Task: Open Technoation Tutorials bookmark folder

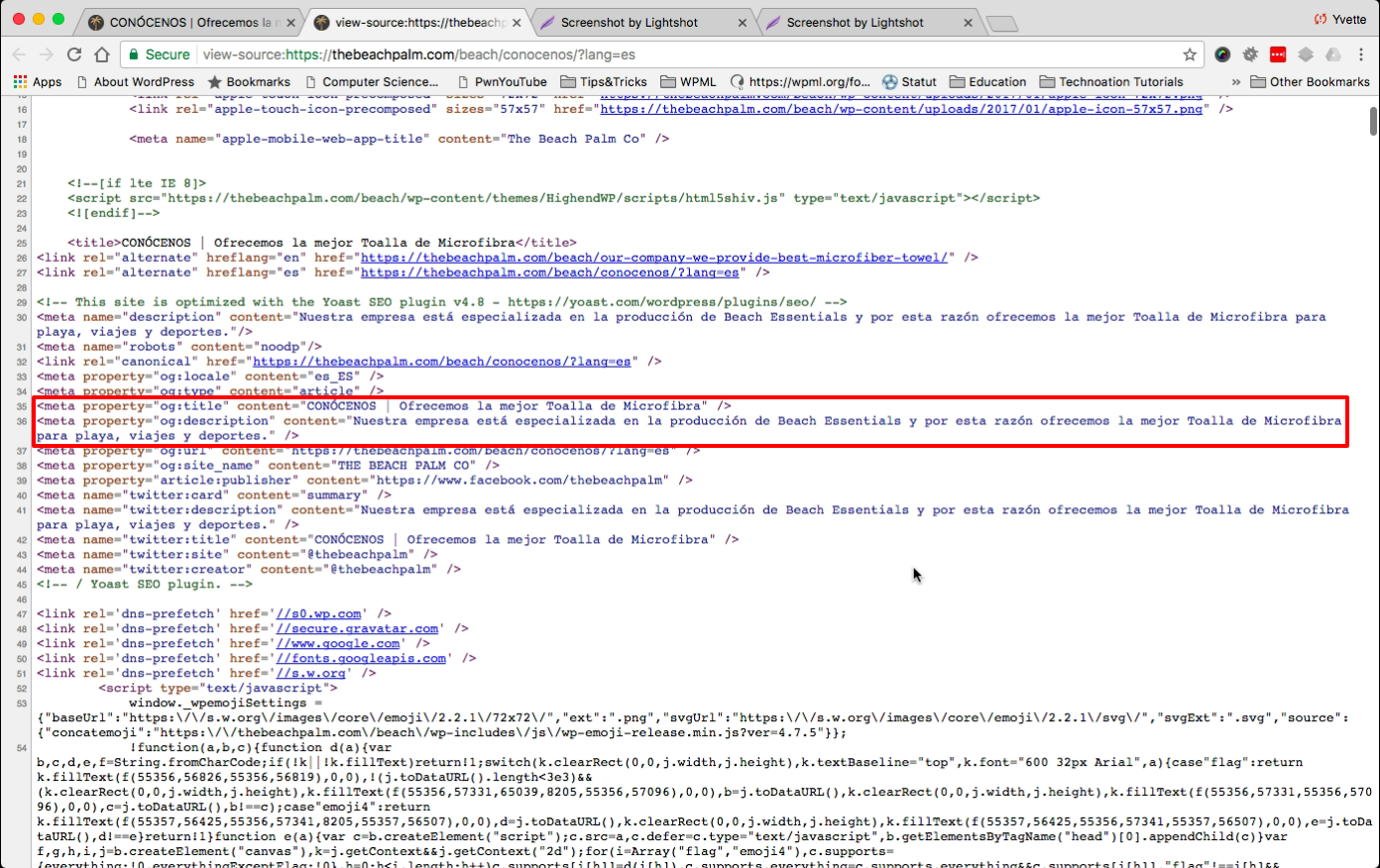Action: (1111, 82)
